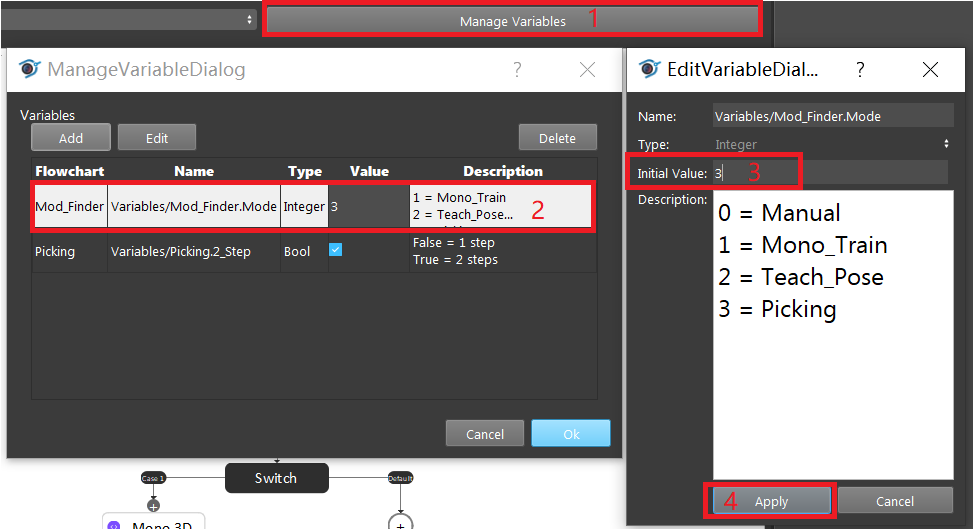Select the Switch node in flowchart
Screen dimensions: 973x532
click(x=276, y=478)
